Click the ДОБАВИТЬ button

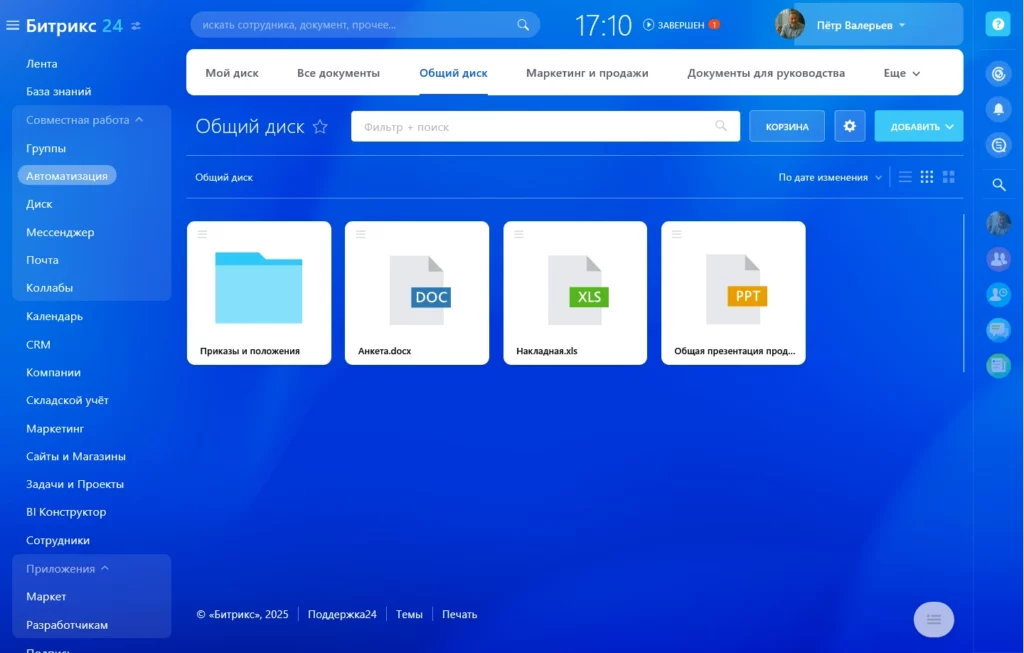[918, 125]
